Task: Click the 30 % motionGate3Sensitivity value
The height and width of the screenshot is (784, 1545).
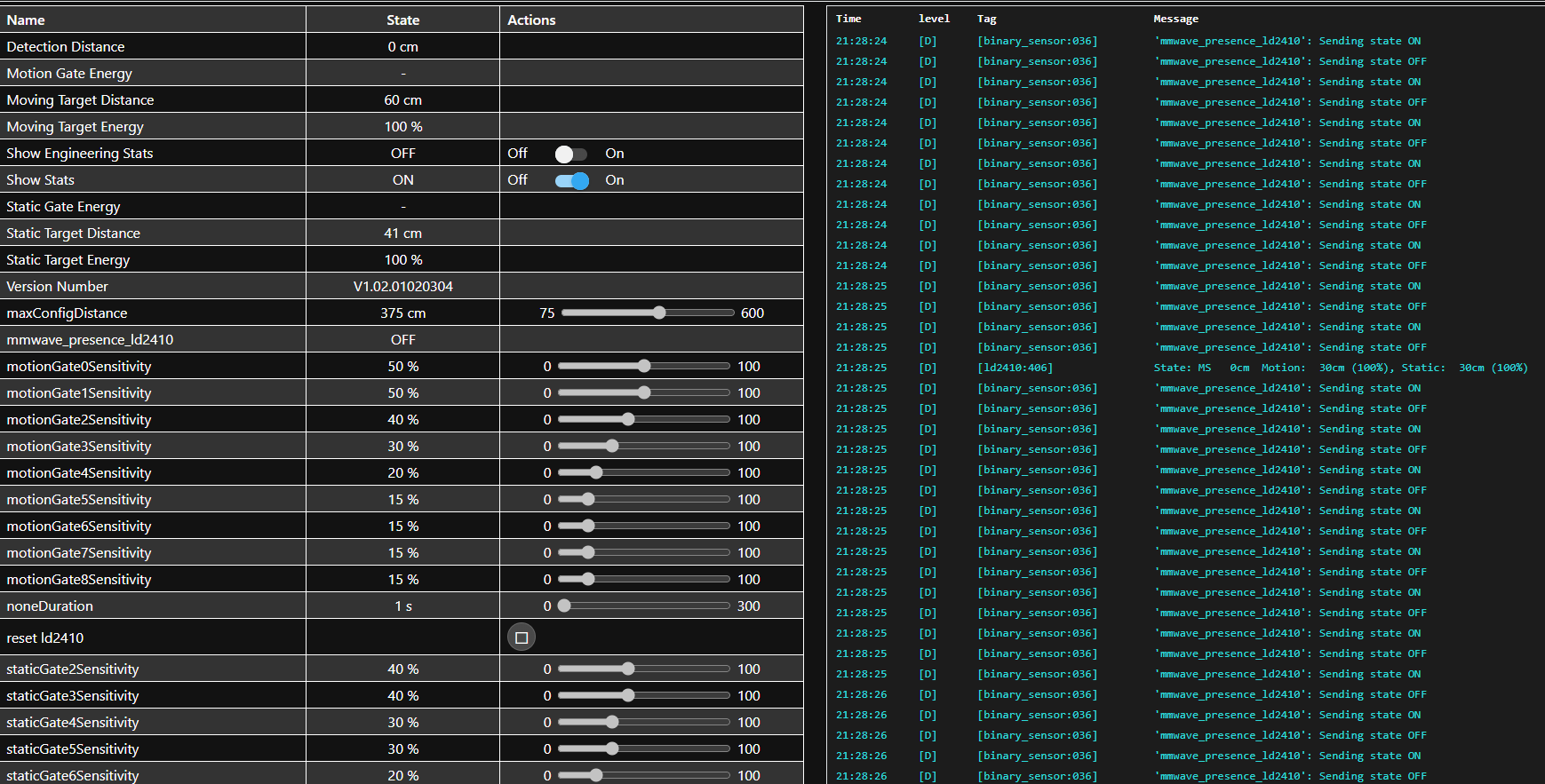Action: 403,446
